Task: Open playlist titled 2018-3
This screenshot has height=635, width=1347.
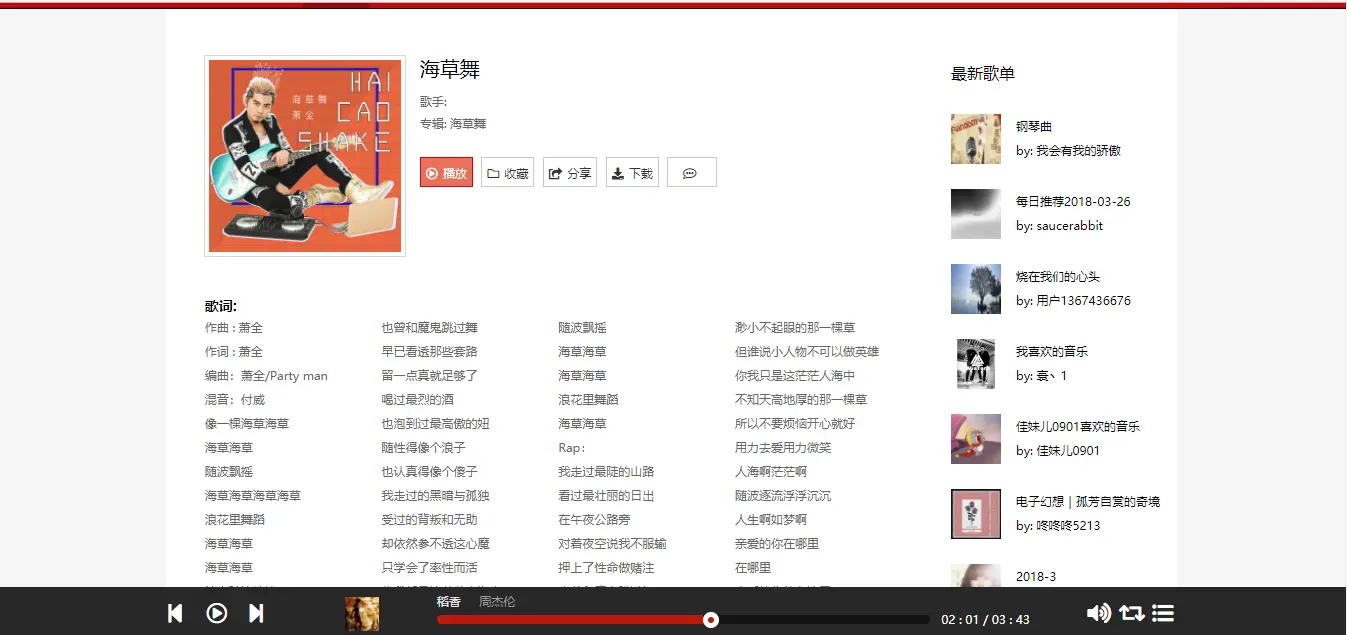Action: point(1036,577)
